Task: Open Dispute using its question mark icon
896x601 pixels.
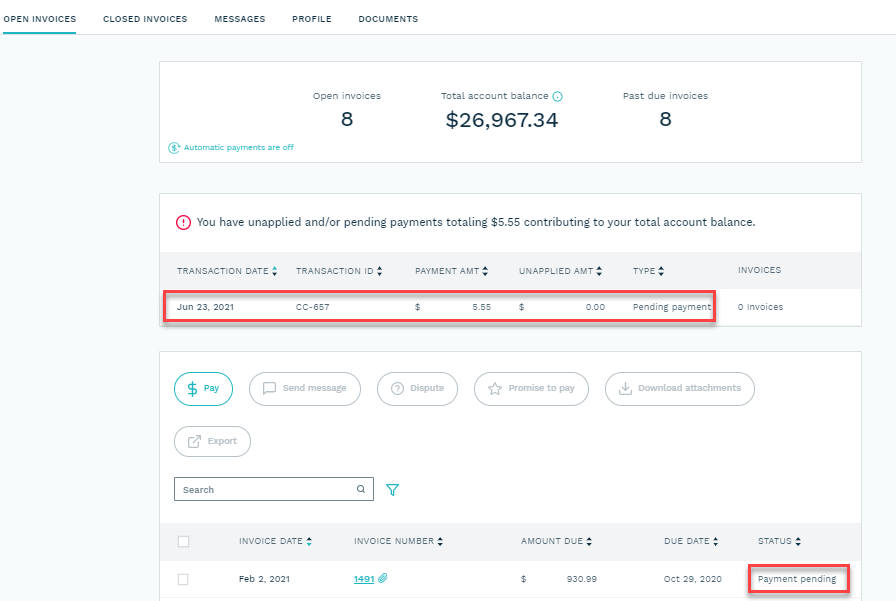Action: 394,389
